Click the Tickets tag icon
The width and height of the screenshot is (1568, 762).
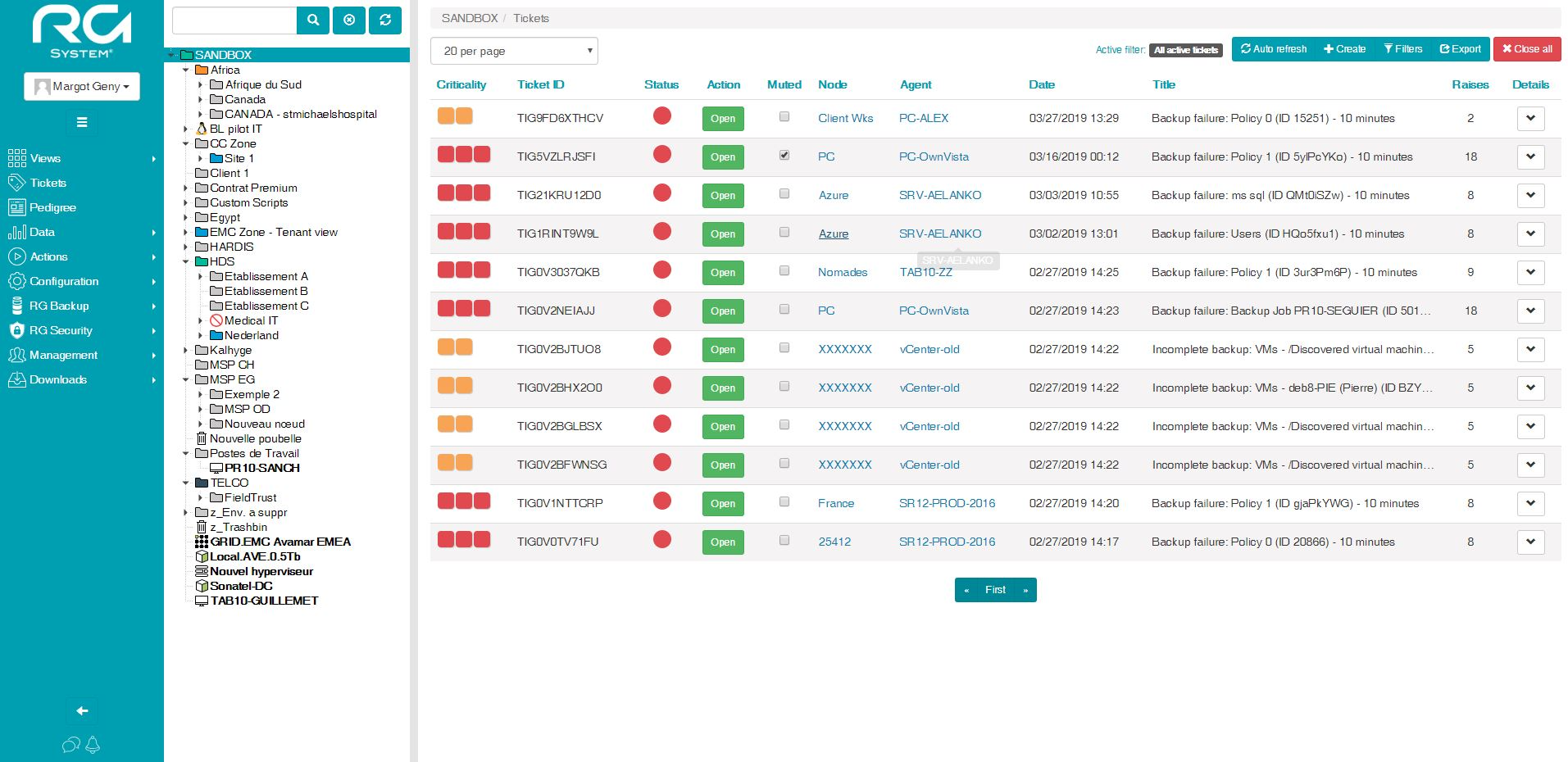click(16, 183)
